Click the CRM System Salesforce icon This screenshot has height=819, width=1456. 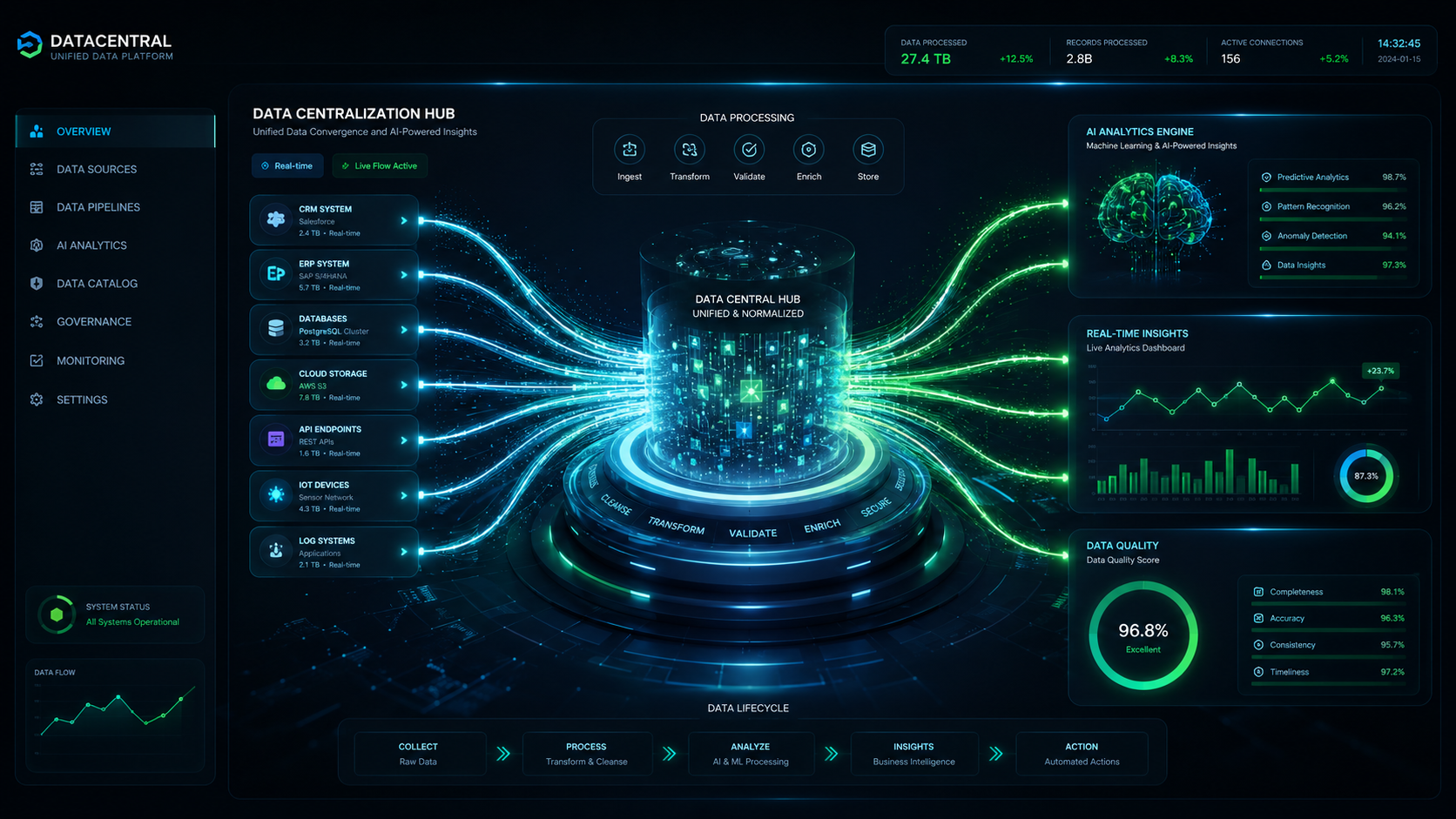276,219
